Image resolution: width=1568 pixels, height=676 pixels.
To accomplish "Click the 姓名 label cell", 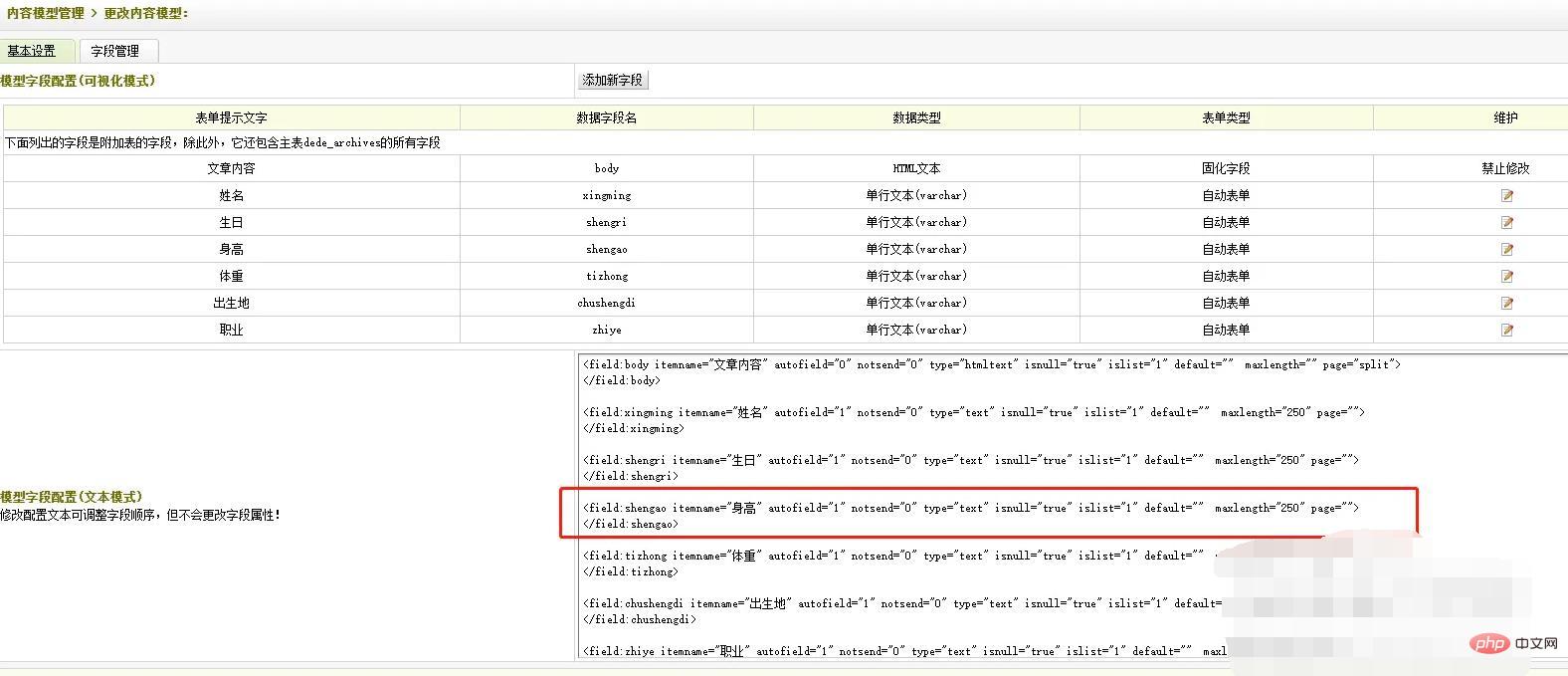I will point(231,195).
